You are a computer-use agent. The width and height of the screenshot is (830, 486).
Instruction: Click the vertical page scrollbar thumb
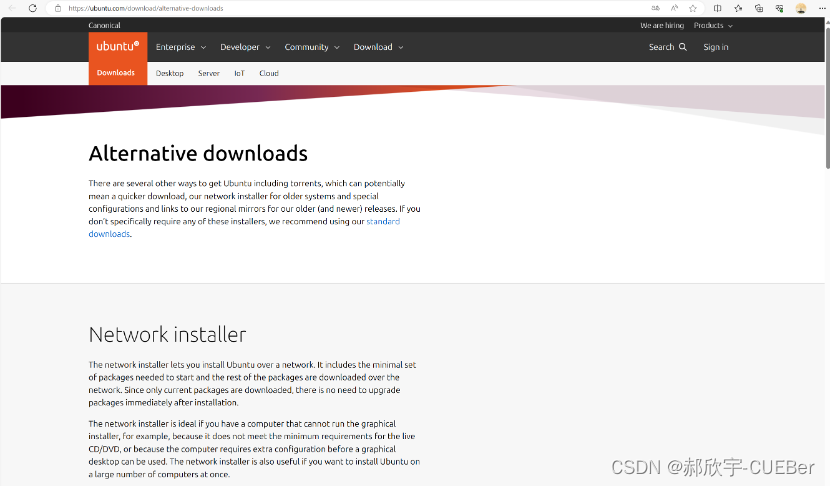tap(827, 98)
